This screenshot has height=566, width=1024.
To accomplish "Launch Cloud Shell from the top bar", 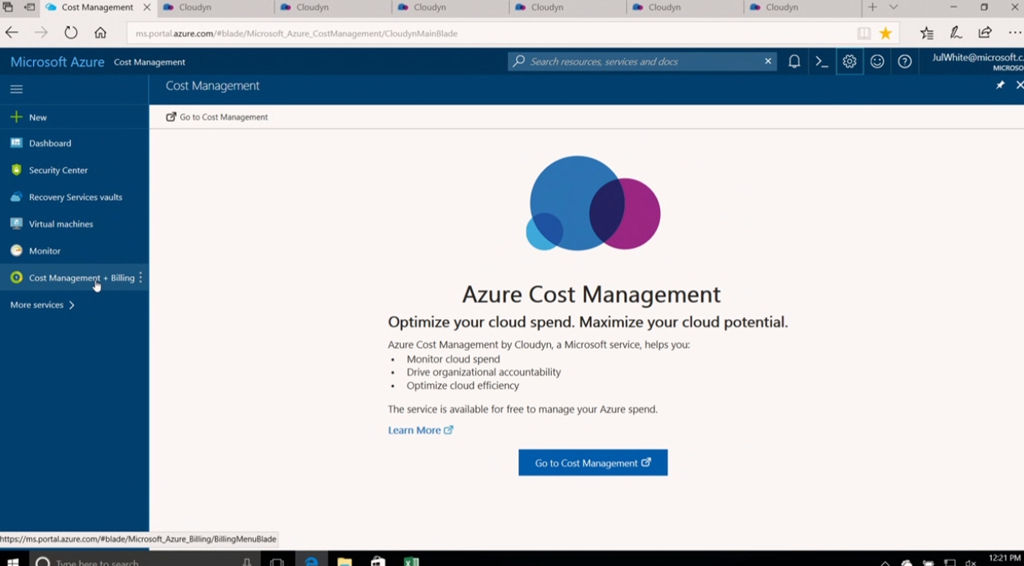I will [x=821, y=62].
